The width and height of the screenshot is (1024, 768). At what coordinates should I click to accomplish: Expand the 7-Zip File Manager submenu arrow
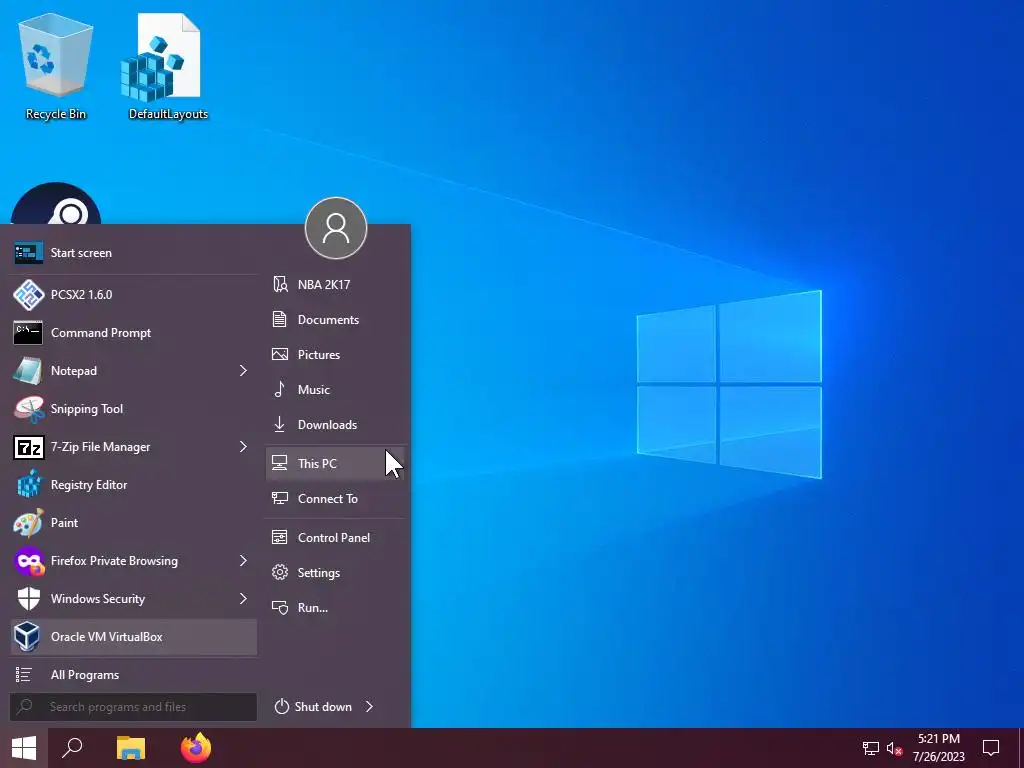point(243,447)
